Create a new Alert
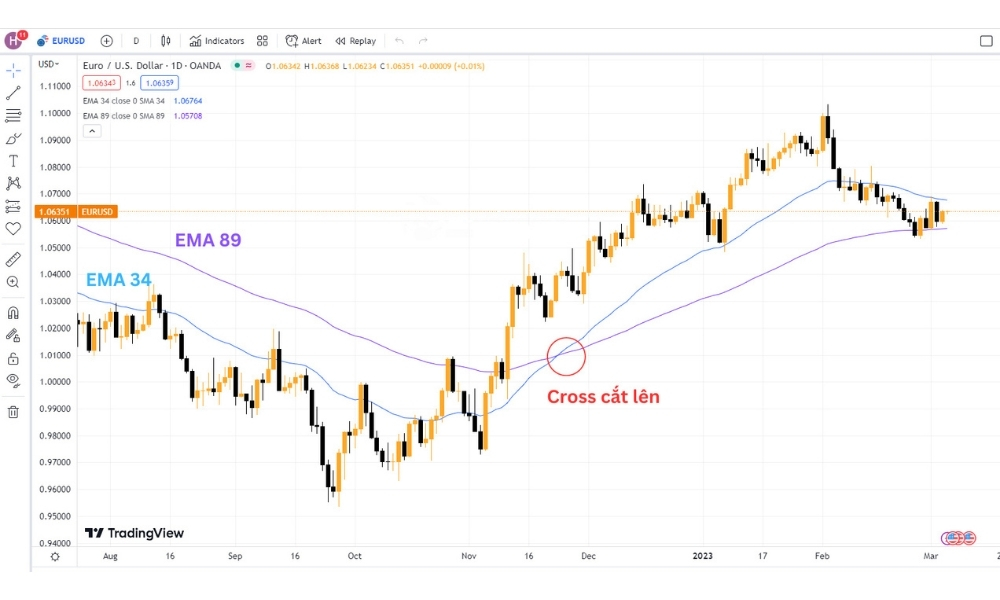Image resolution: width=1000 pixels, height=600 pixels. point(305,40)
